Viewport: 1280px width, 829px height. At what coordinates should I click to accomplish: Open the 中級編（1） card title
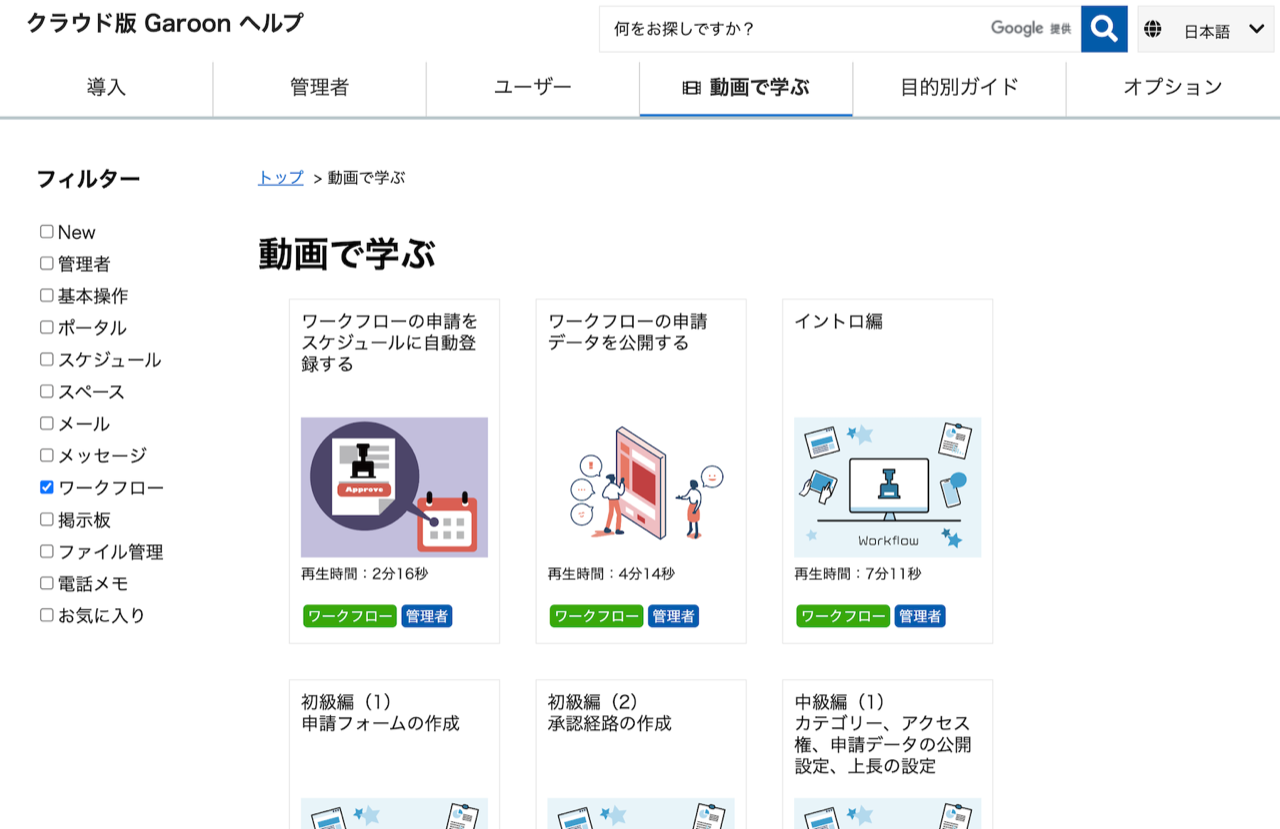[x=883, y=734]
